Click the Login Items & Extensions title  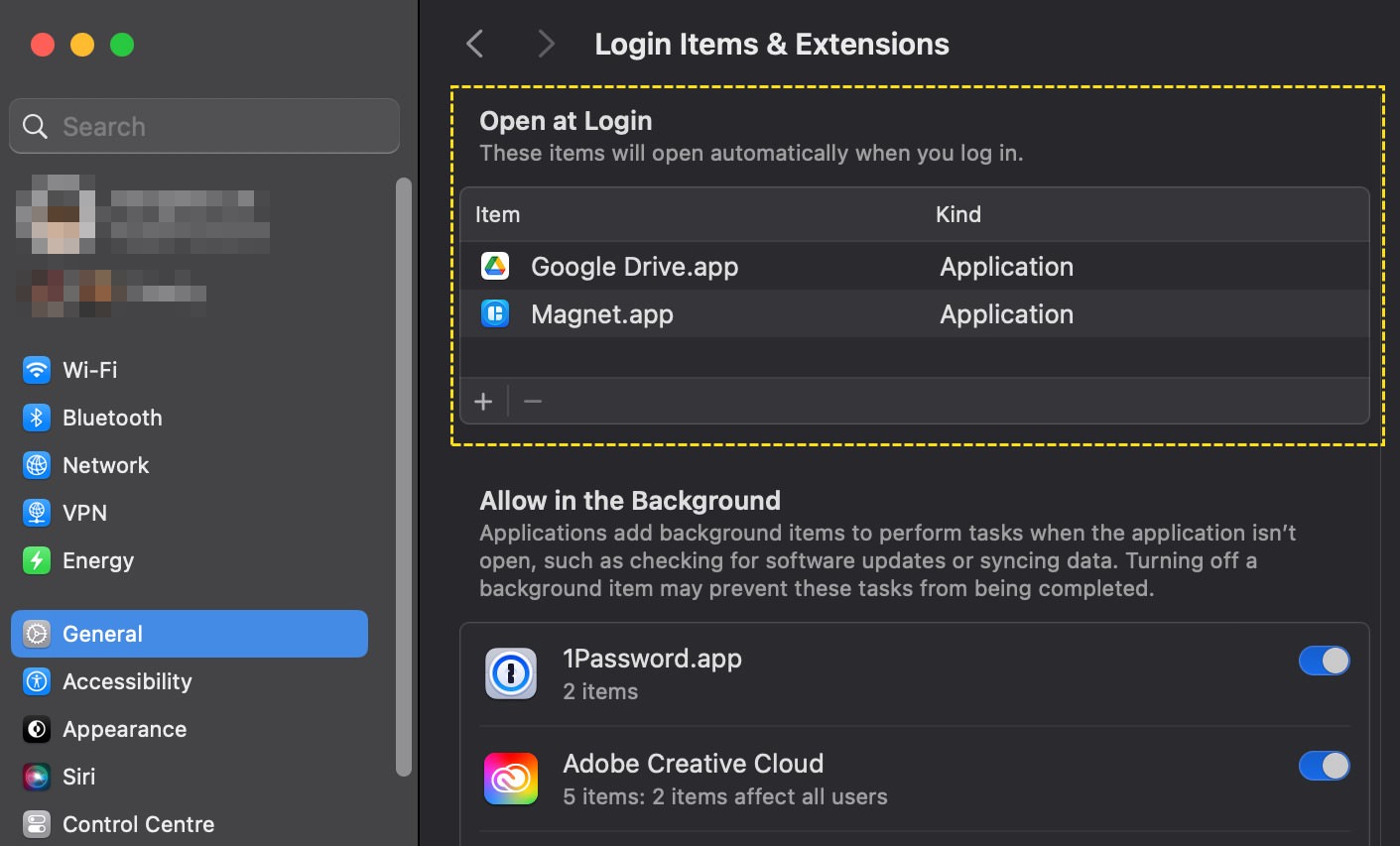click(772, 44)
